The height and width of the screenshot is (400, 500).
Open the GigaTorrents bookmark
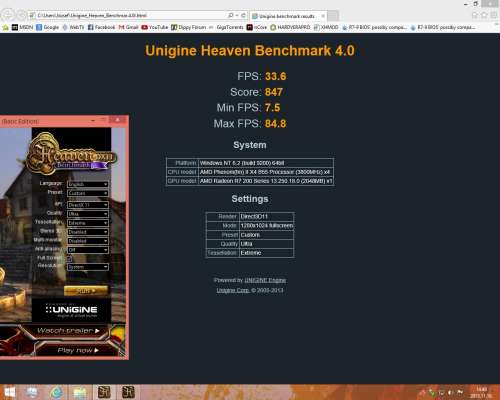(x=226, y=27)
